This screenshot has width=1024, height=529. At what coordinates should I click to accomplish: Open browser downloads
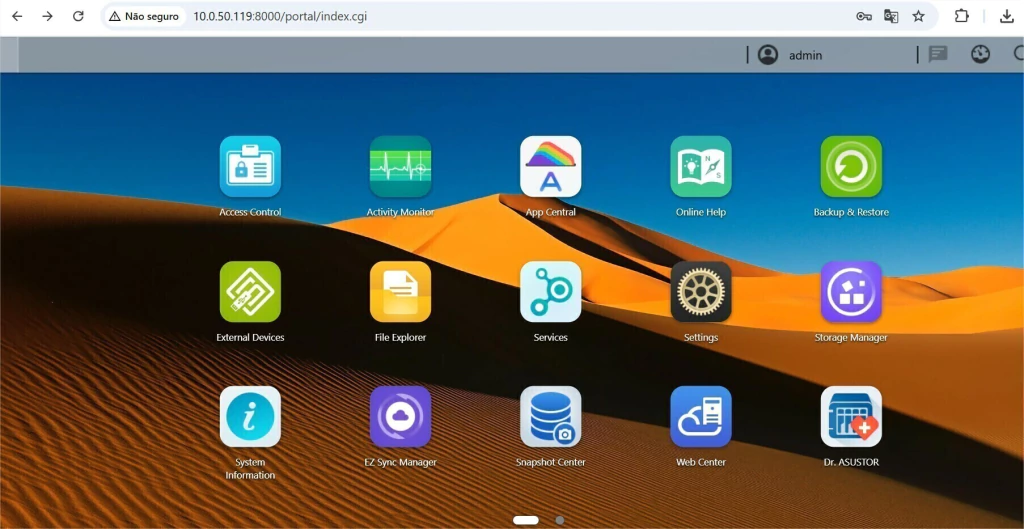coord(1006,16)
